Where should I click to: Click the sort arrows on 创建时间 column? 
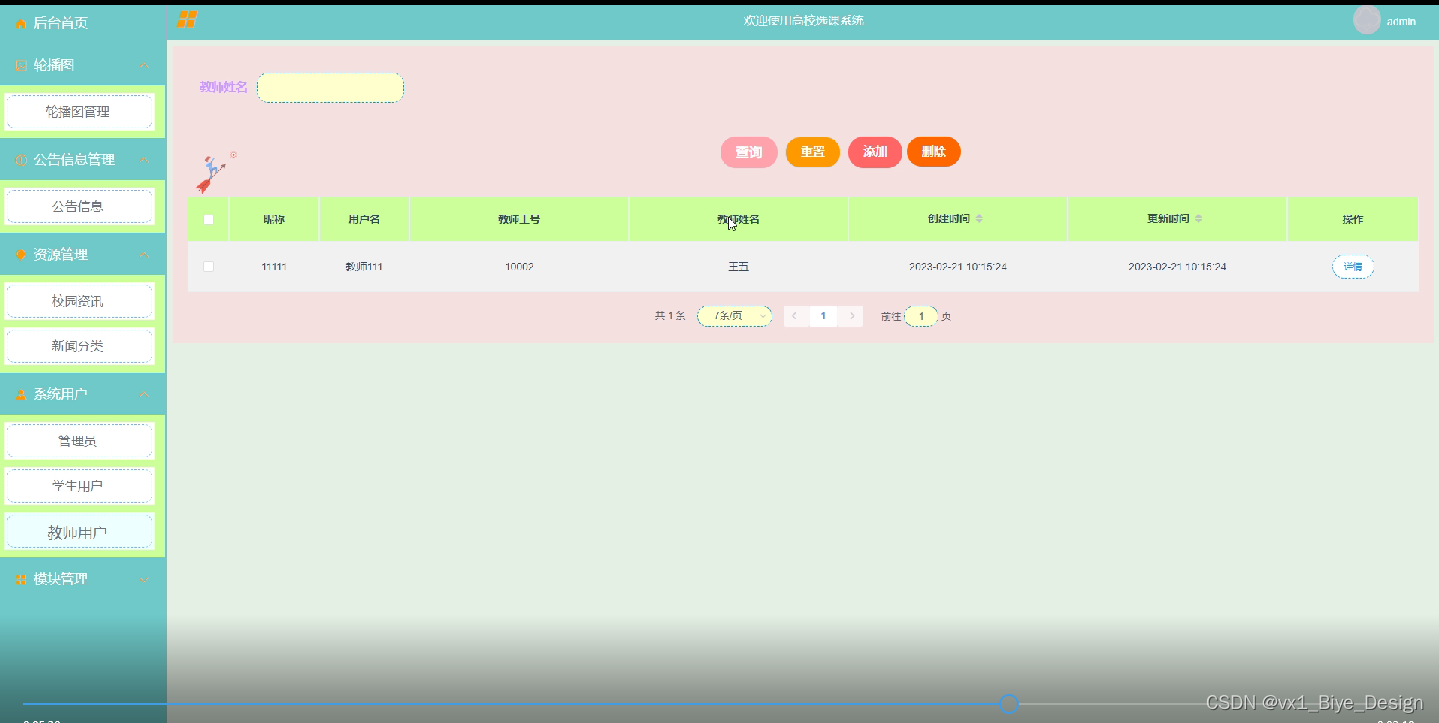click(979, 219)
